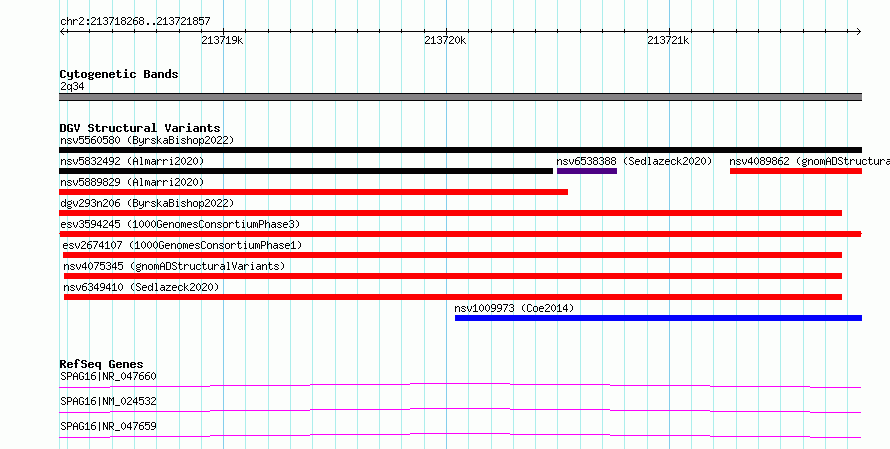Open esv2674107 1000GenomesConsortiumPhase1 label
Image resolution: width=890 pixels, height=449 pixels.
pos(182,245)
